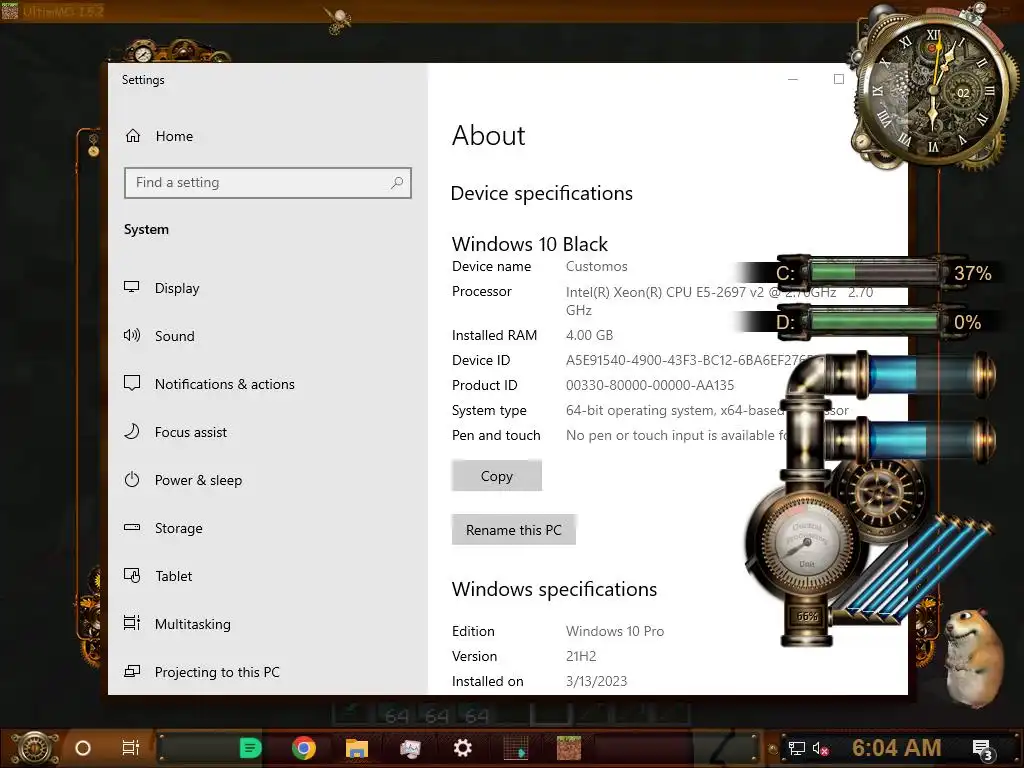Screen dimensions: 1024x768
Task: Maximize the Settings window
Action: tap(839, 79)
